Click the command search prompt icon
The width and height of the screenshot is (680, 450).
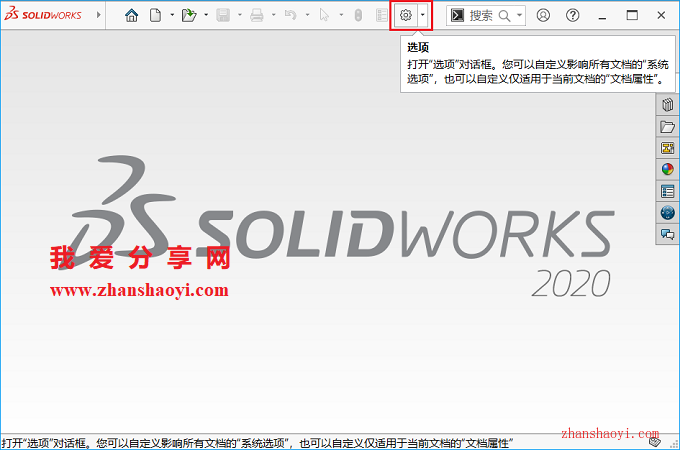458,16
